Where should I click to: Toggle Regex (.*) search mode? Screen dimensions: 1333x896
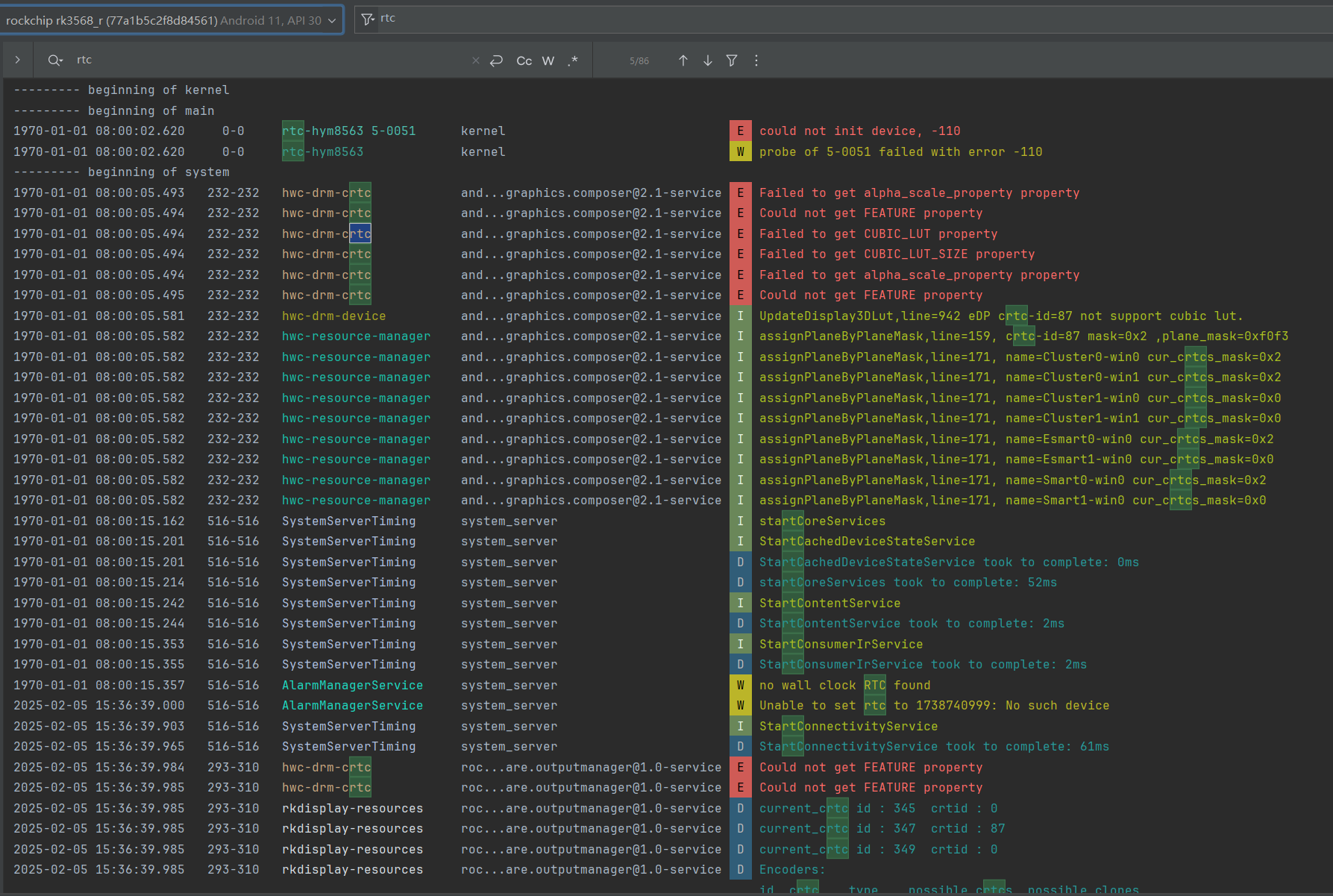coord(573,60)
